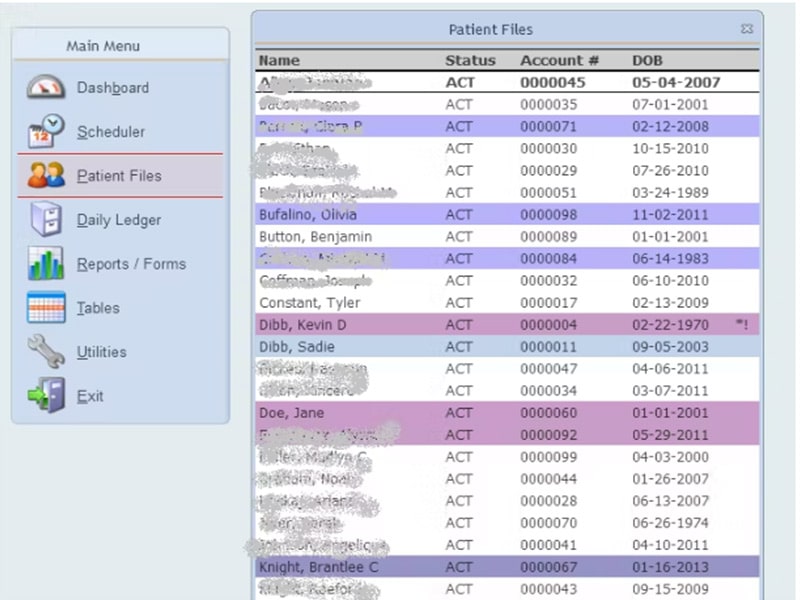Choose Dibb, Sadie in patient list
The width and height of the screenshot is (800, 600).
pyautogui.click(x=297, y=347)
